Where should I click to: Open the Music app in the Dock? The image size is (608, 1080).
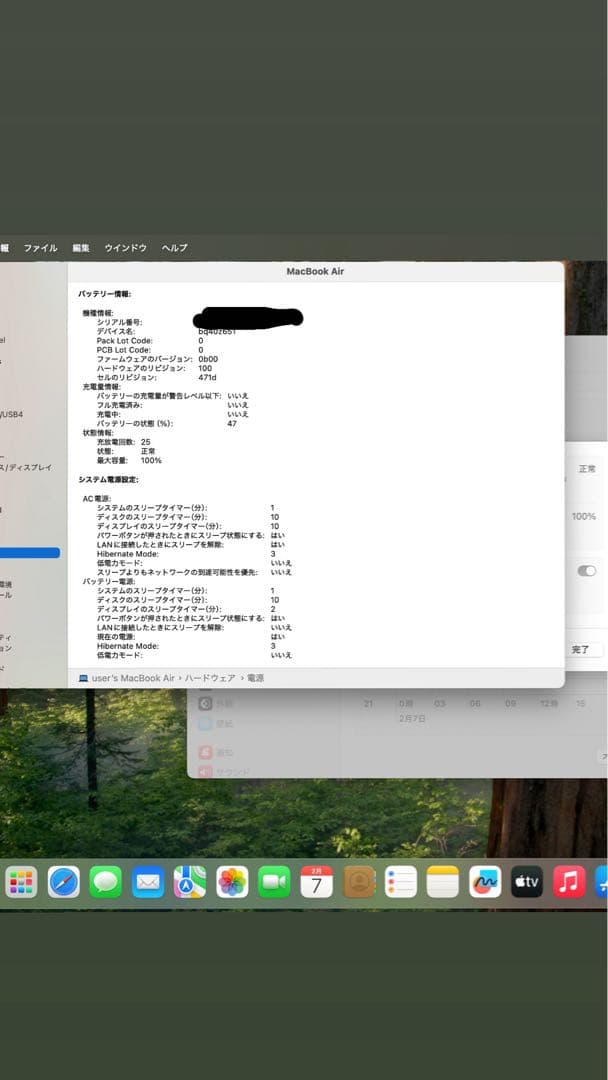point(569,882)
